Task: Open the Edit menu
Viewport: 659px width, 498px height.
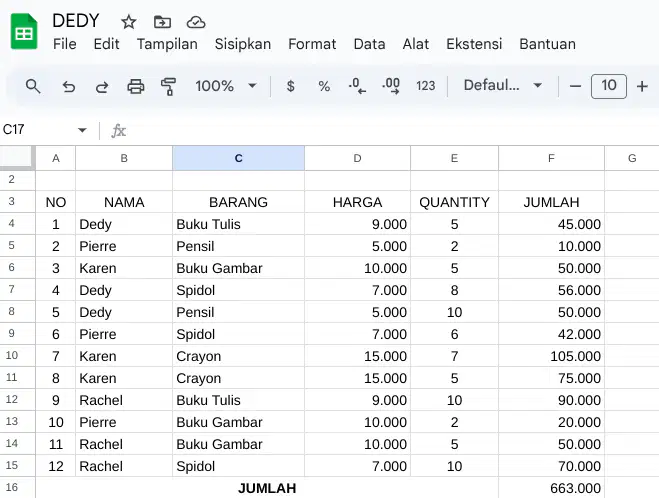Action: pos(106,44)
